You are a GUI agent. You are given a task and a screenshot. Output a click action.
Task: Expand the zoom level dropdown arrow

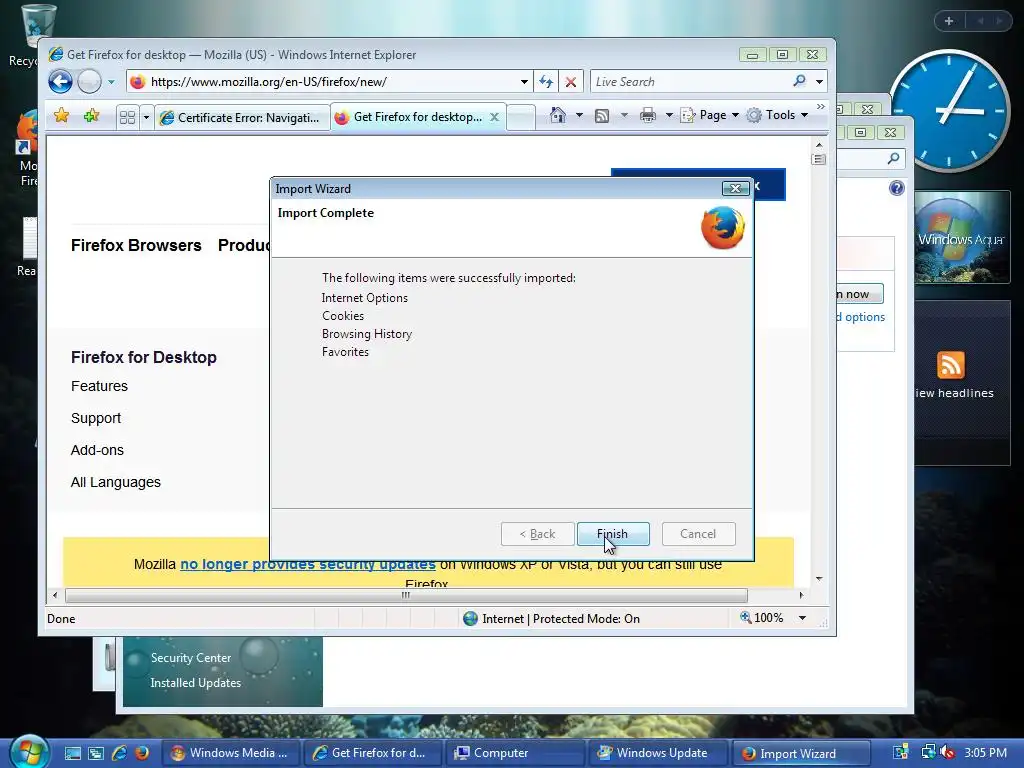pos(803,618)
